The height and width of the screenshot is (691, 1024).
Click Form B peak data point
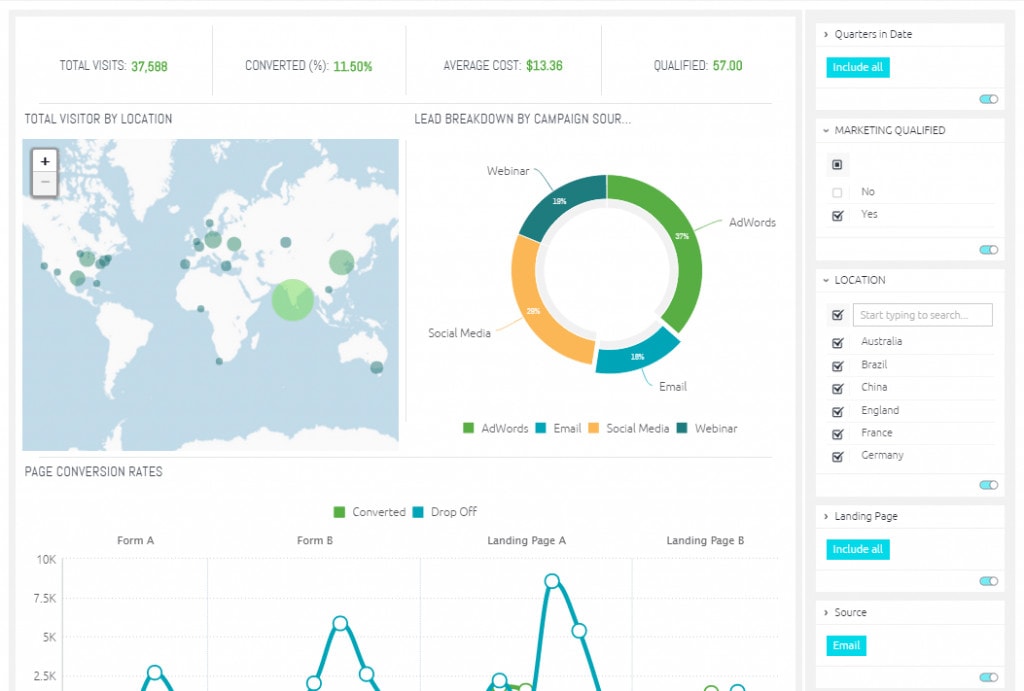tap(340, 623)
